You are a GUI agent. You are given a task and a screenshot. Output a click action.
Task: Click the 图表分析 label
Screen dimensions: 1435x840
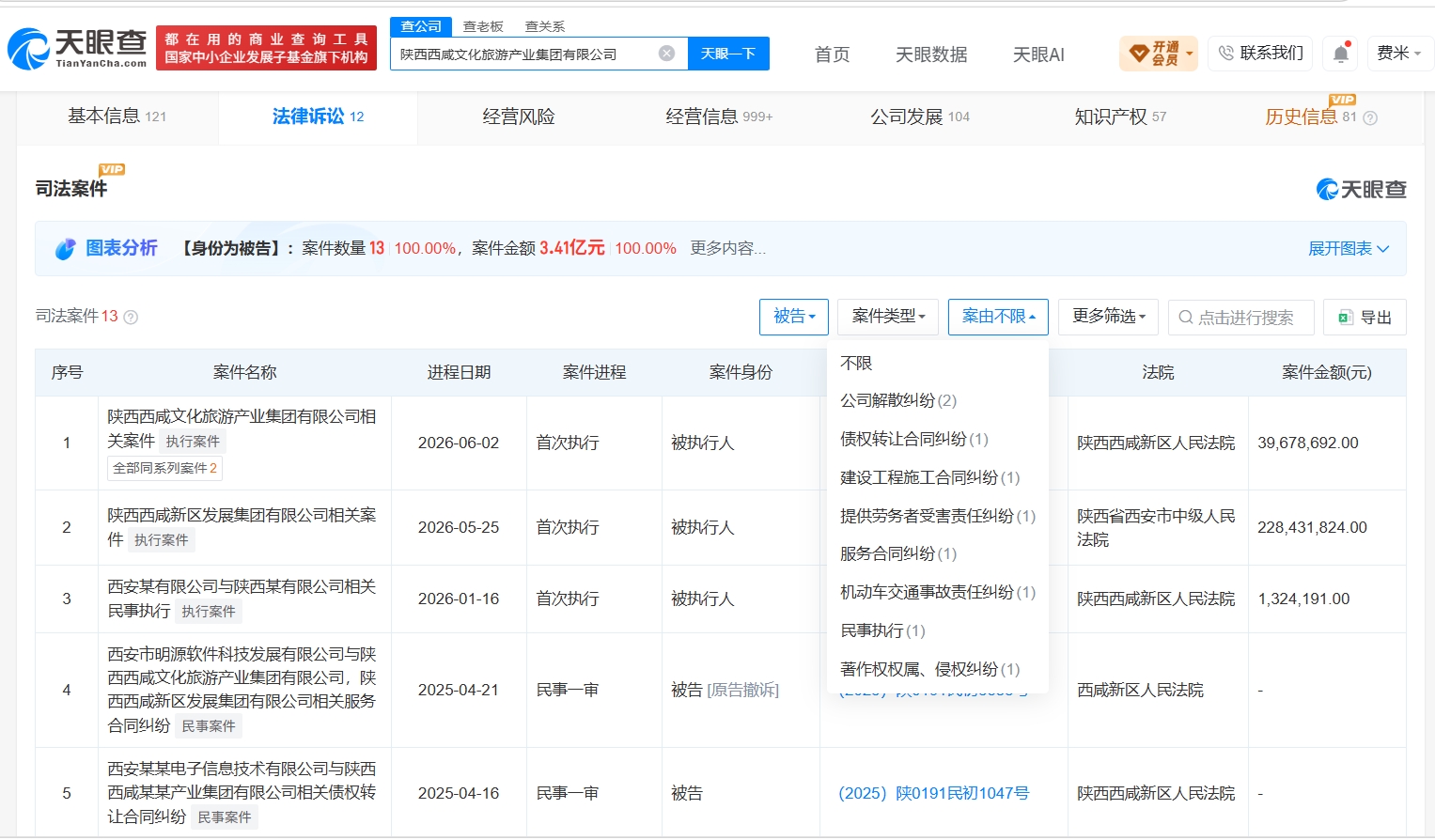click(121, 248)
